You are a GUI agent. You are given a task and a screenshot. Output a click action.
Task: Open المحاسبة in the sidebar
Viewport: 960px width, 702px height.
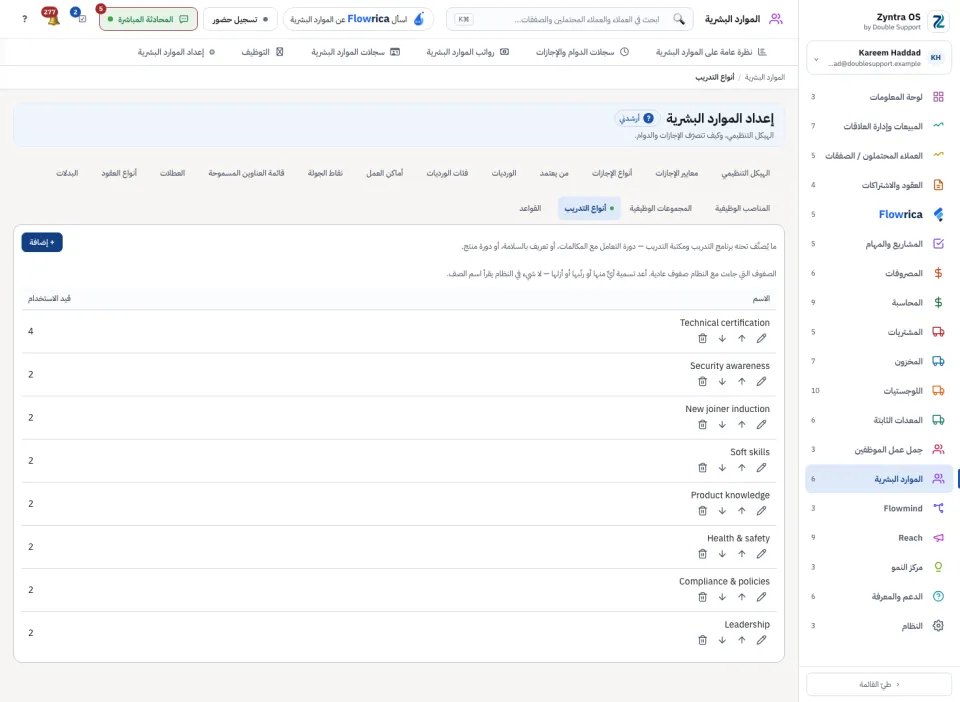878,302
